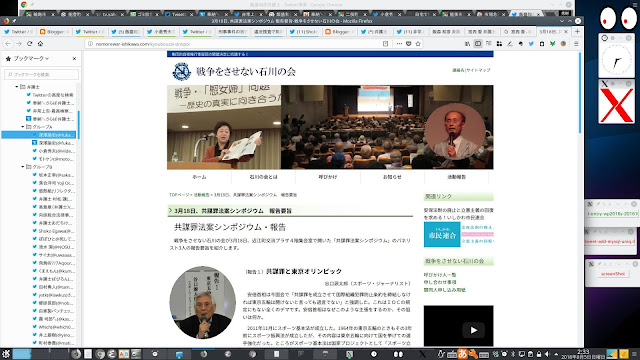Open the Library icon in Firefox toolbar
This screenshot has width=640, height=360.
467,44
